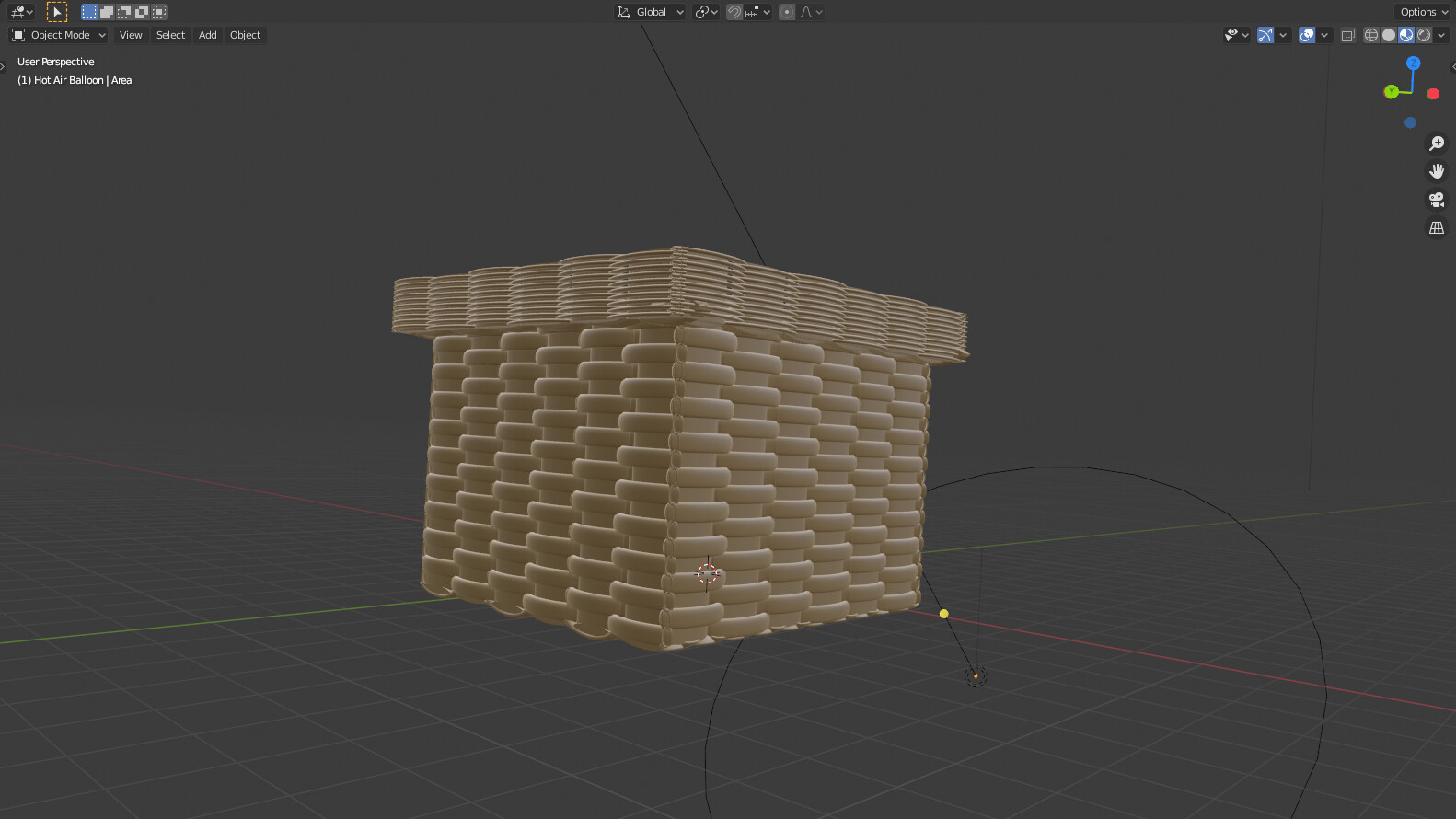Switch perspective/orthographic with grid icon
The height and width of the screenshot is (819, 1456).
pyautogui.click(x=1436, y=227)
